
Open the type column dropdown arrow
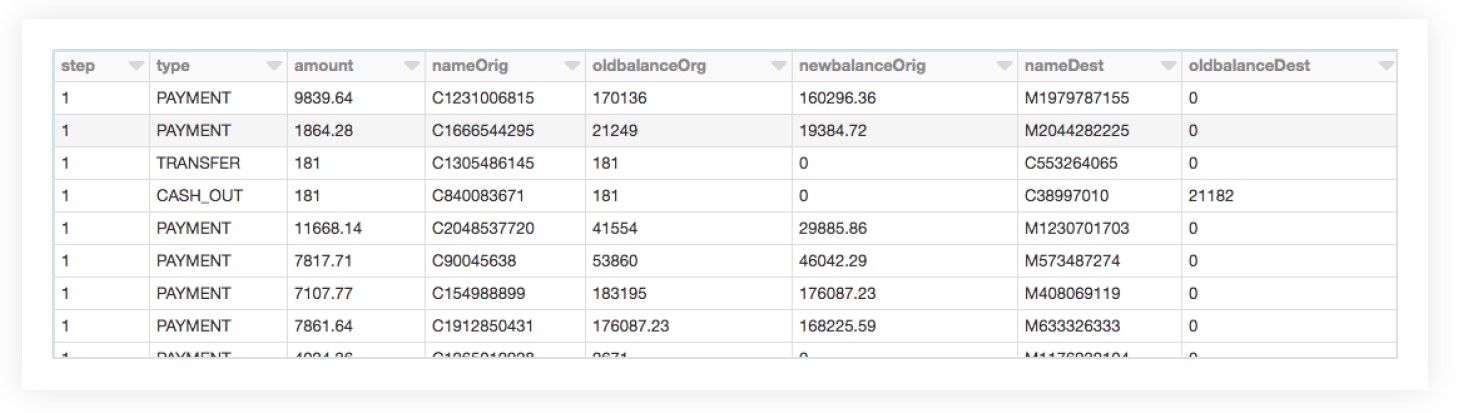[x=273, y=66]
